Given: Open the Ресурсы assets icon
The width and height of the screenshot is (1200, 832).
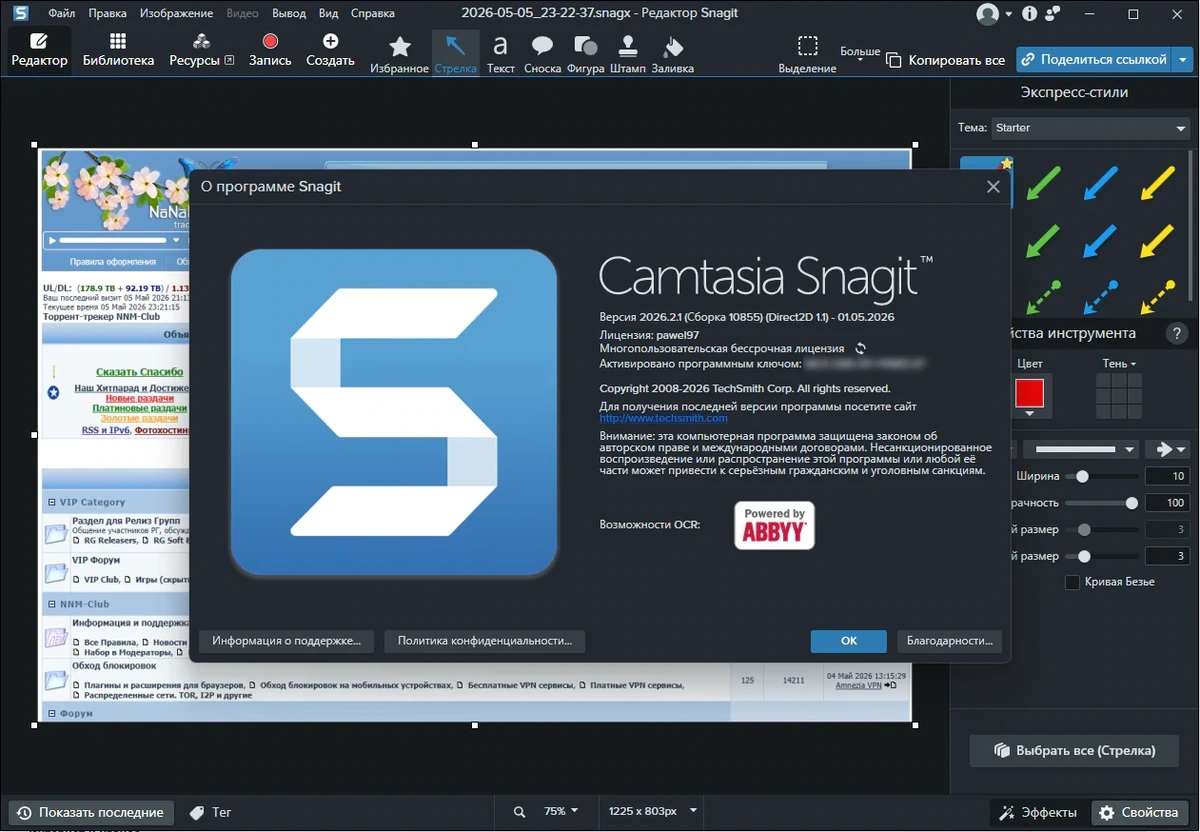Looking at the screenshot, I should [x=201, y=41].
